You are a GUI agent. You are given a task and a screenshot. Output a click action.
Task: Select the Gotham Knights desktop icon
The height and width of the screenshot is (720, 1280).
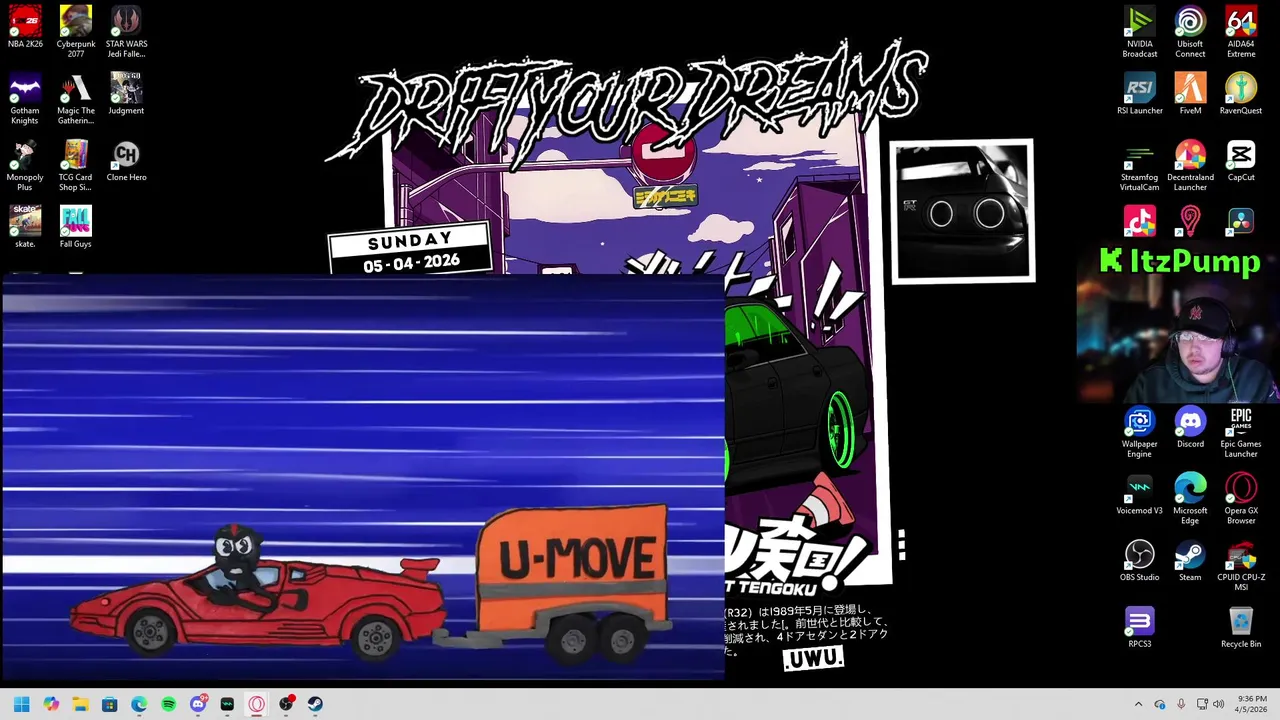click(25, 98)
